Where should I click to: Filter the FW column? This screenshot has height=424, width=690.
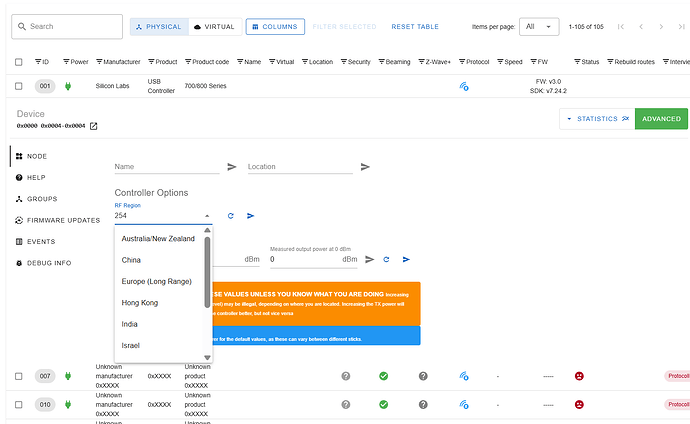click(x=534, y=62)
